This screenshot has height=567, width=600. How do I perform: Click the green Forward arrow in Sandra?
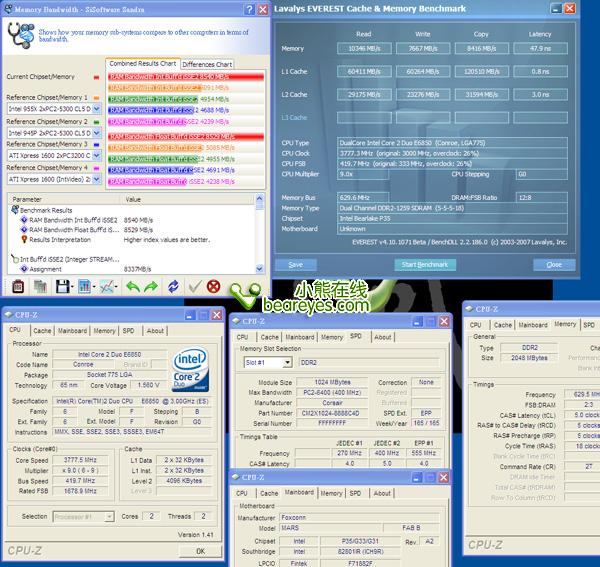pyautogui.click(x=151, y=286)
